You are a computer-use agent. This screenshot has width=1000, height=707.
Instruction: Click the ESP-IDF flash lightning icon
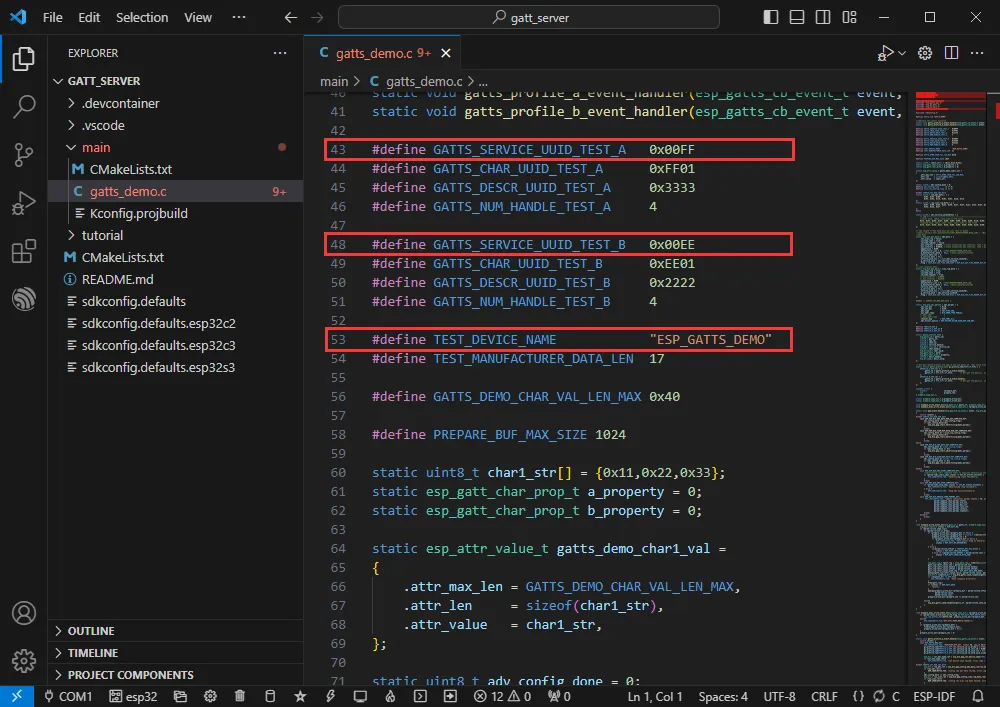(x=329, y=696)
